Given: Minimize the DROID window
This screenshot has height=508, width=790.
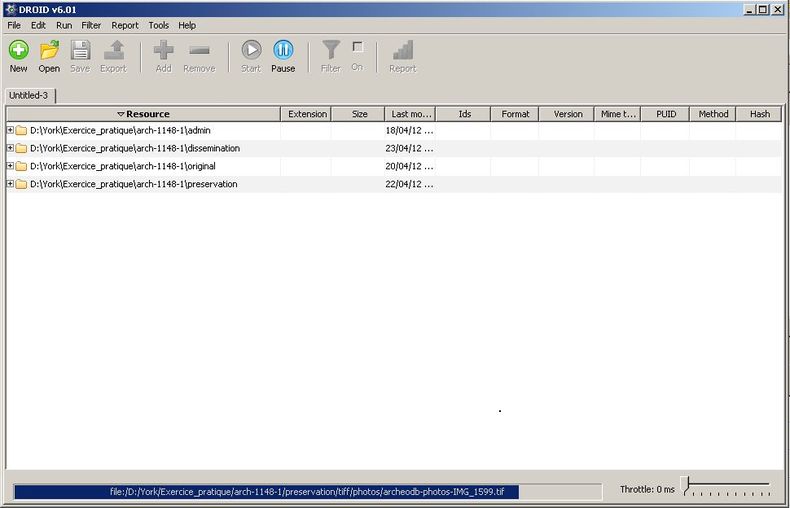Looking at the screenshot, I should point(750,10).
